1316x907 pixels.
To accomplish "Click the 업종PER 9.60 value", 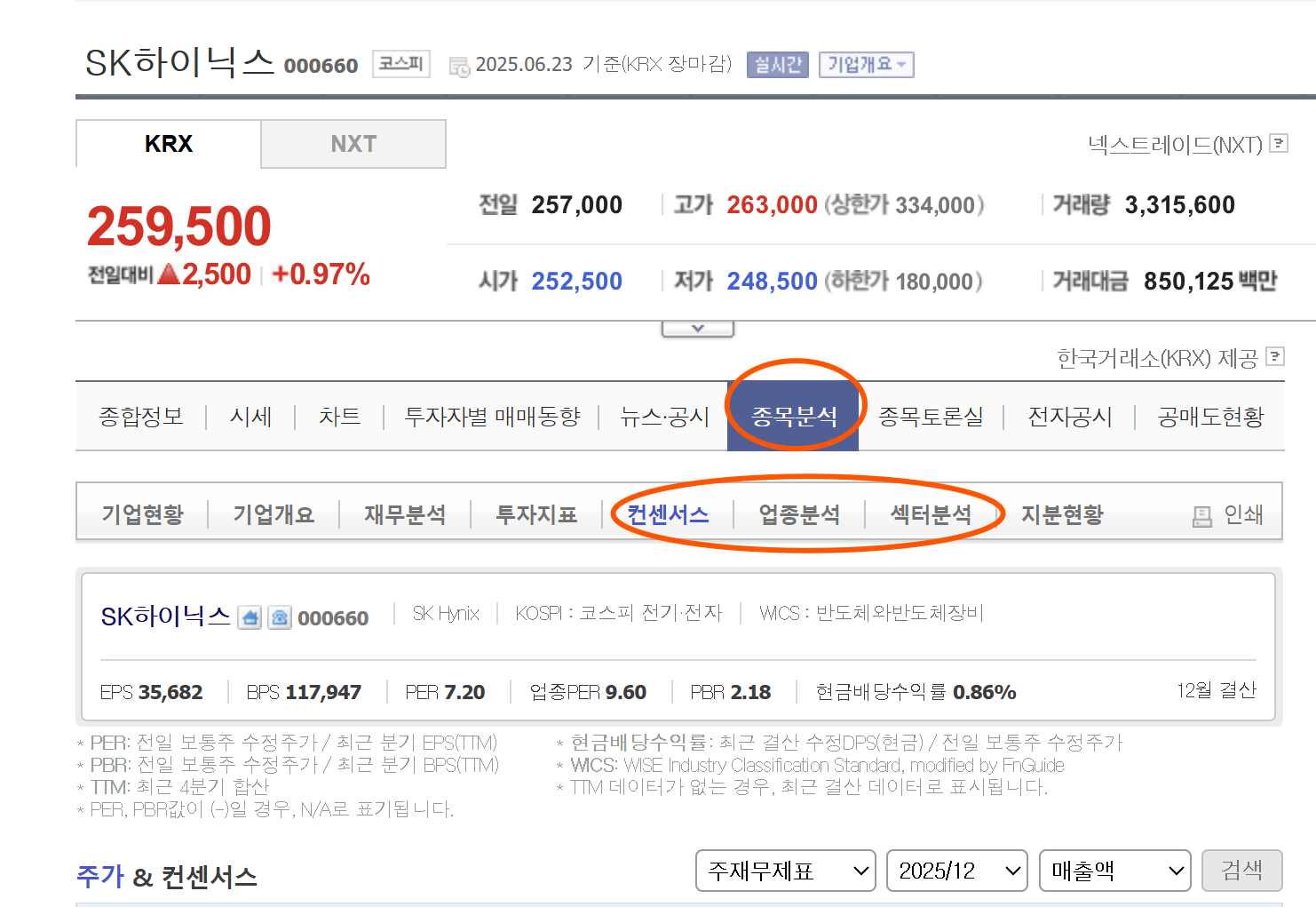I will 625,692.
